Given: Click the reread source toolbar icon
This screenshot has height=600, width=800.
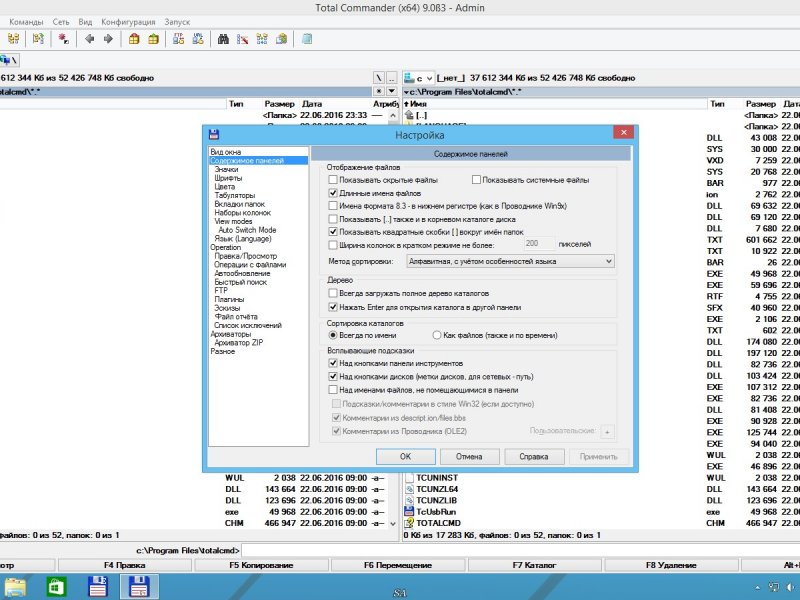Looking at the screenshot, I should (13, 39).
